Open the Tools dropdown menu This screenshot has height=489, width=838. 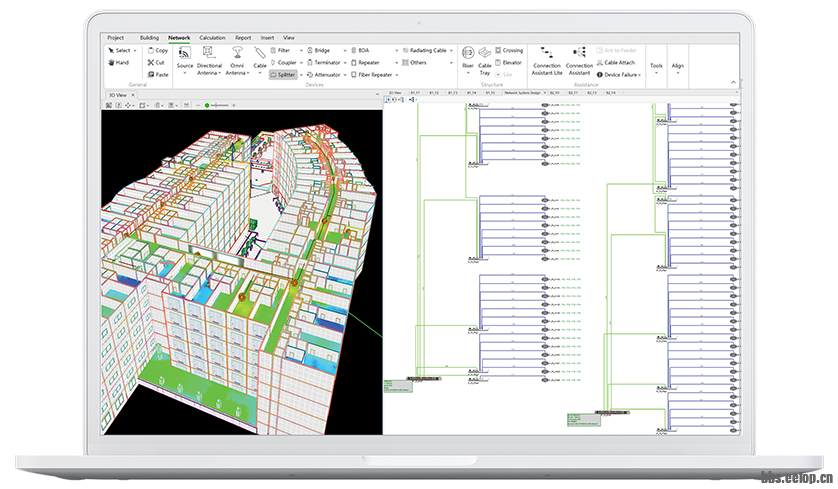coord(656,68)
